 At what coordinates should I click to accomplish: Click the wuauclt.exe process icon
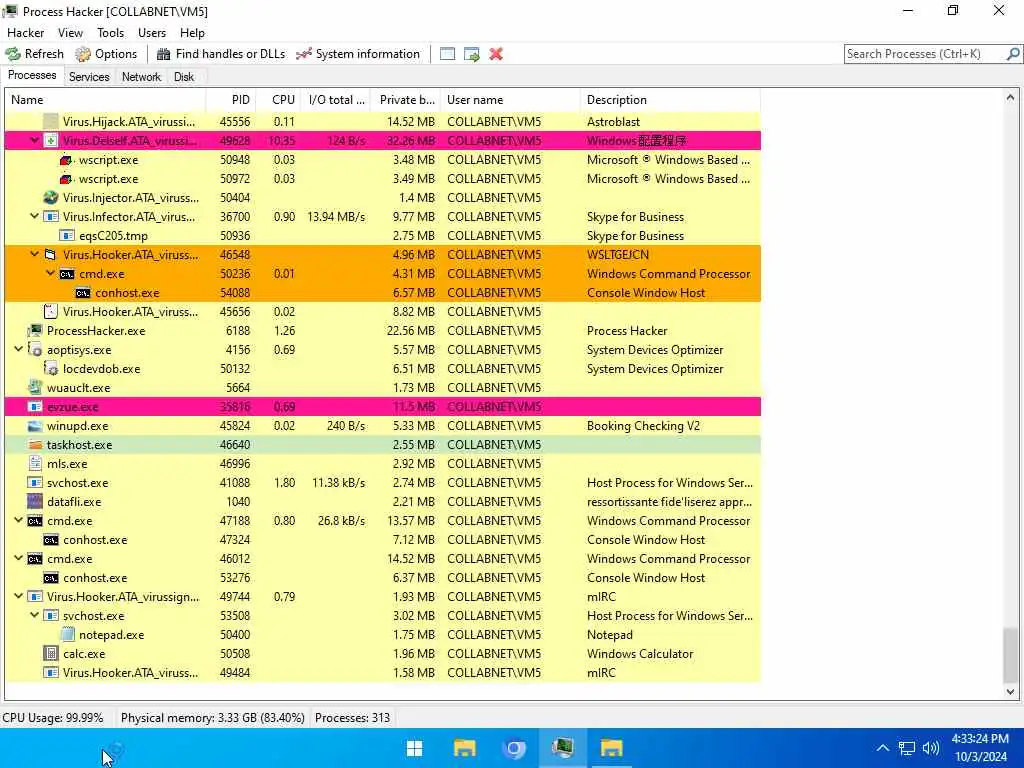click(x=35, y=387)
